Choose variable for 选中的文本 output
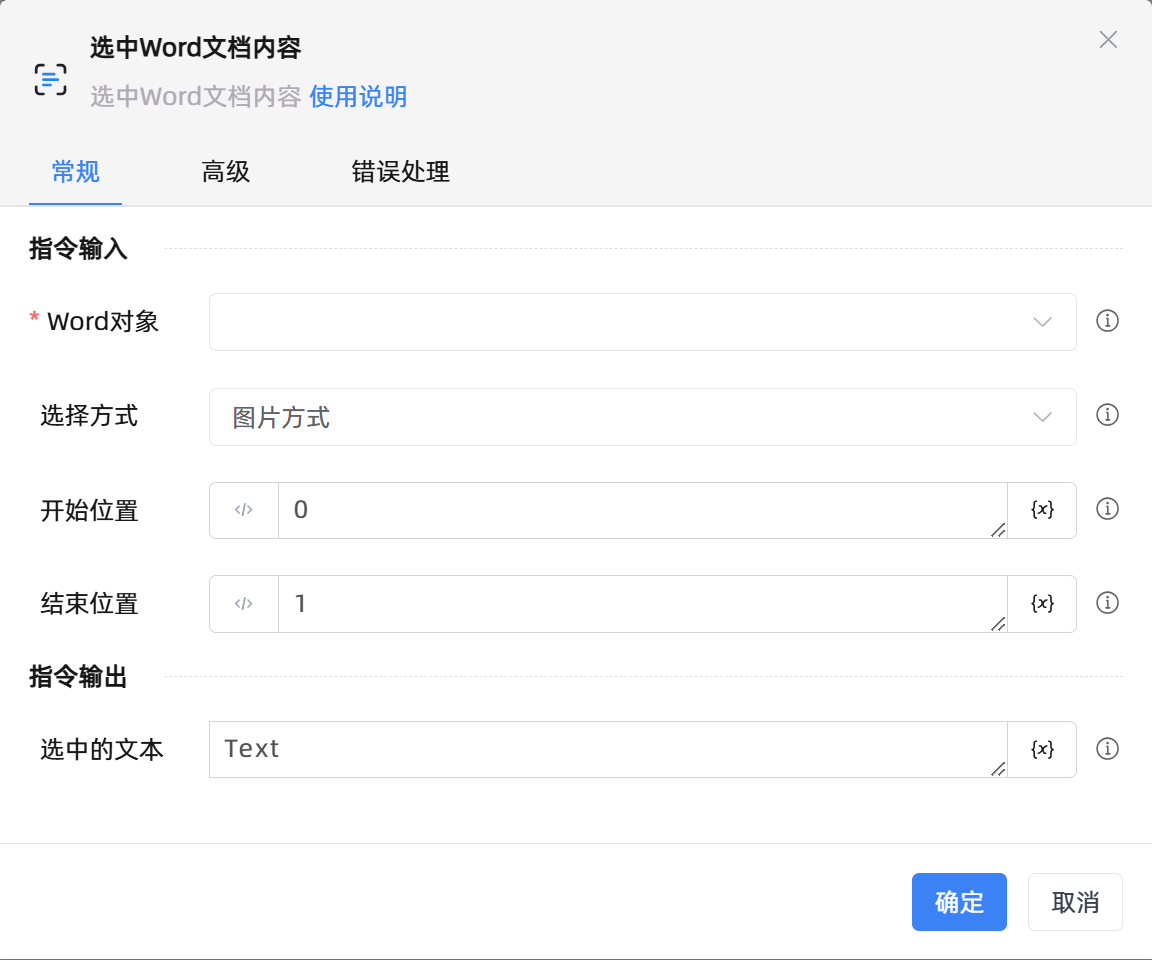This screenshot has width=1152, height=960. [x=1042, y=749]
